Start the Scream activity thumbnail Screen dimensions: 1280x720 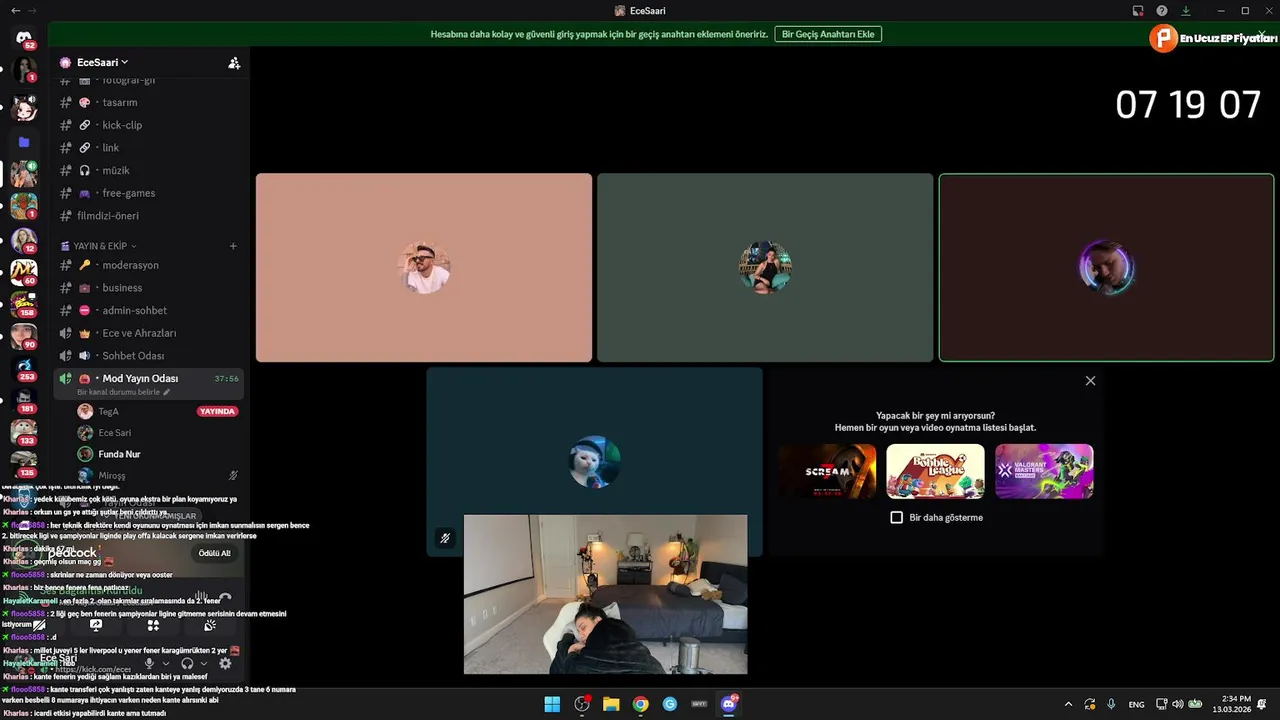coord(827,471)
